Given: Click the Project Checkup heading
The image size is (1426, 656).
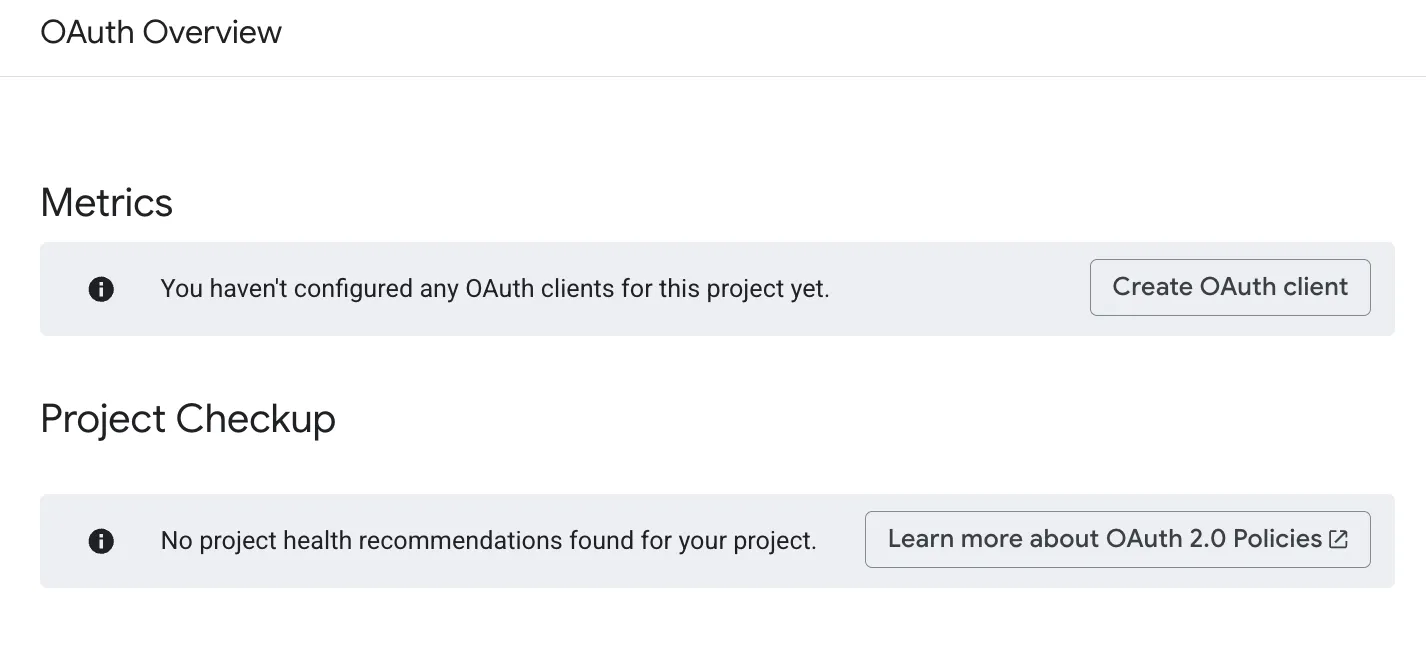Looking at the screenshot, I should pyautogui.click(x=188, y=418).
